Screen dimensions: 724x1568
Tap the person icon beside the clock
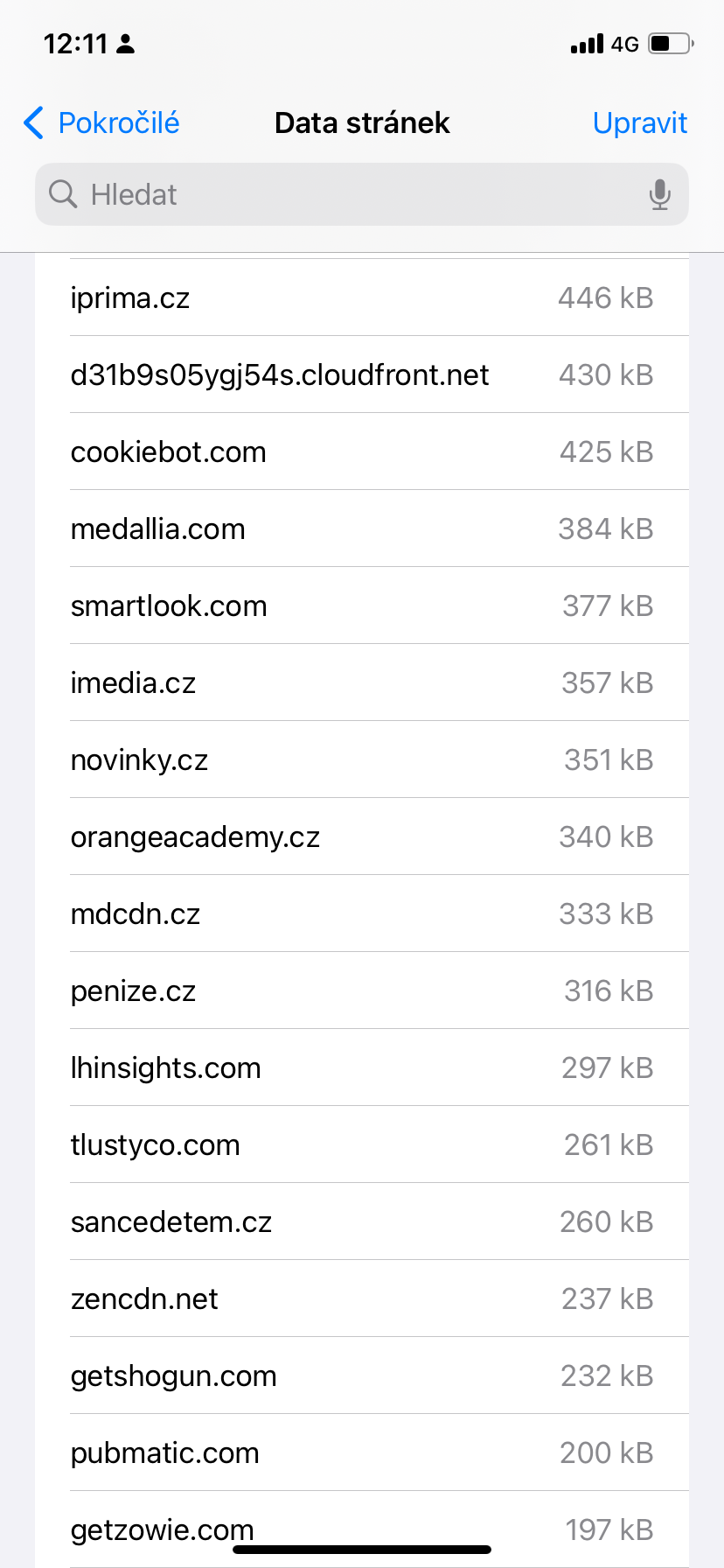click(x=126, y=44)
